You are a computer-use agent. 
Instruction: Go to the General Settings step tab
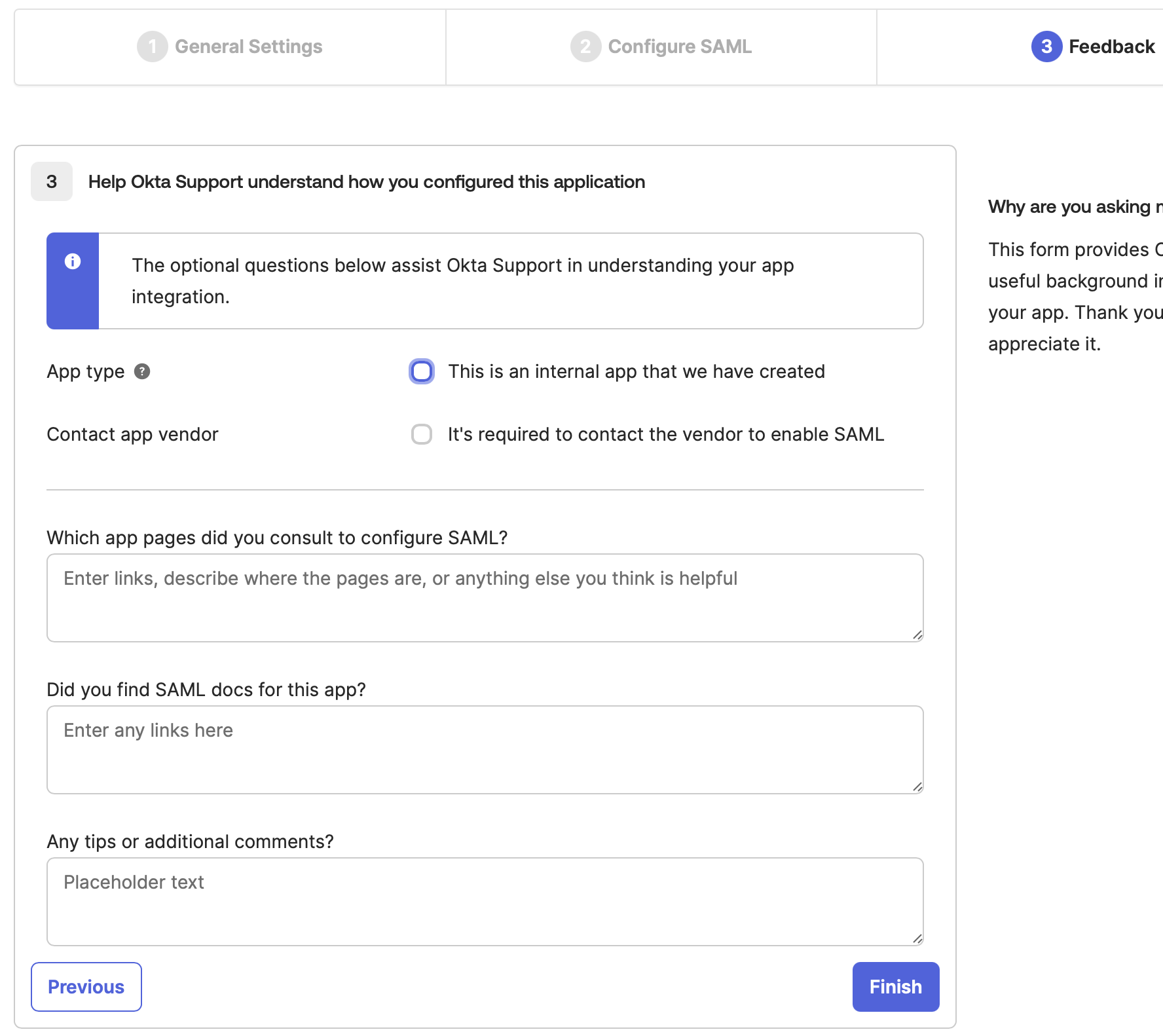(x=248, y=46)
